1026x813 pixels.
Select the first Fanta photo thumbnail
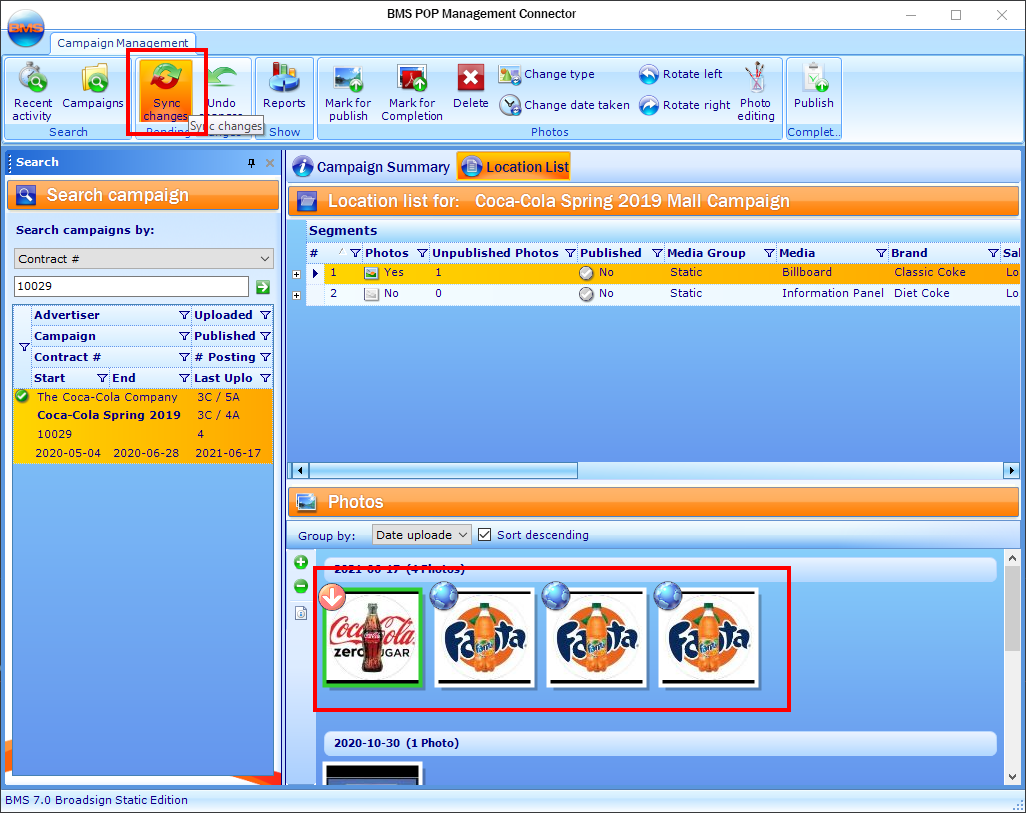coord(484,638)
